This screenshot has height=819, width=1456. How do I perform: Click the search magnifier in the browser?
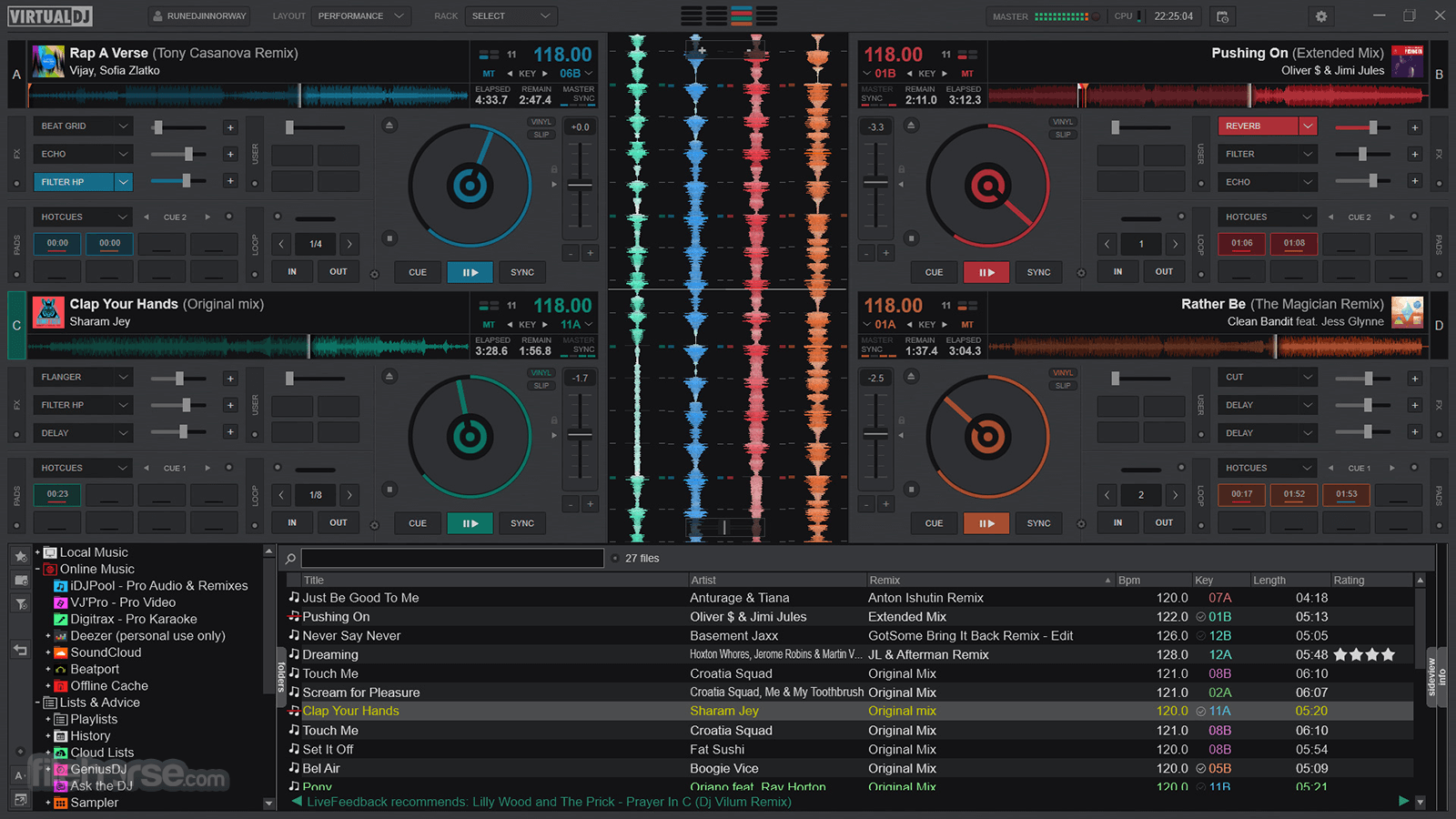[x=288, y=558]
